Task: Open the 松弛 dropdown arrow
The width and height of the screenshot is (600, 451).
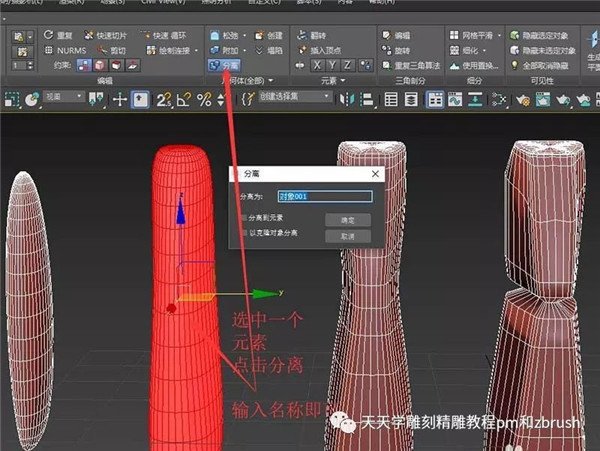Action: click(245, 36)
